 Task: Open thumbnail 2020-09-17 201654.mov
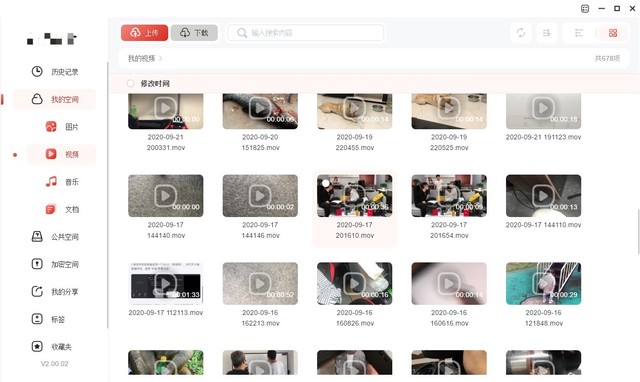449,195
